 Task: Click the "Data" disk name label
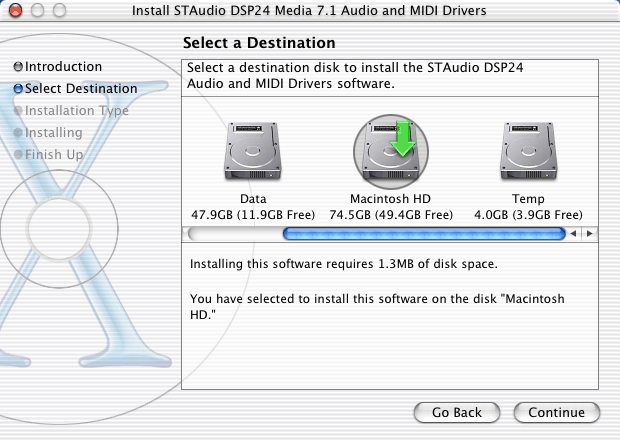(253, 198)
